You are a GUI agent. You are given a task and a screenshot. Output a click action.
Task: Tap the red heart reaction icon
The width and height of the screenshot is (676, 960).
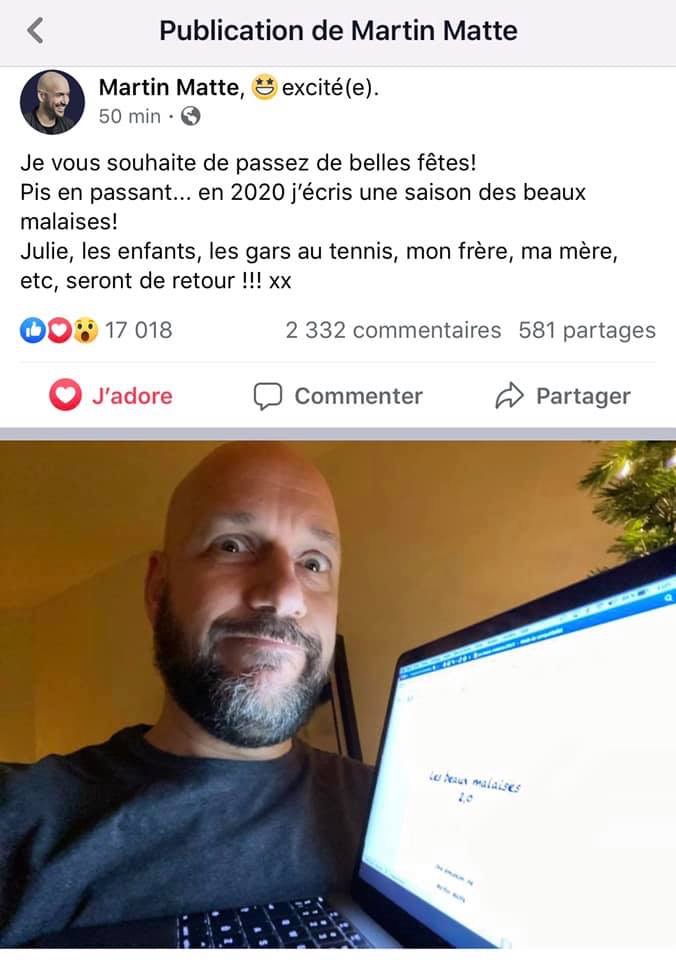tap(59, 330)
